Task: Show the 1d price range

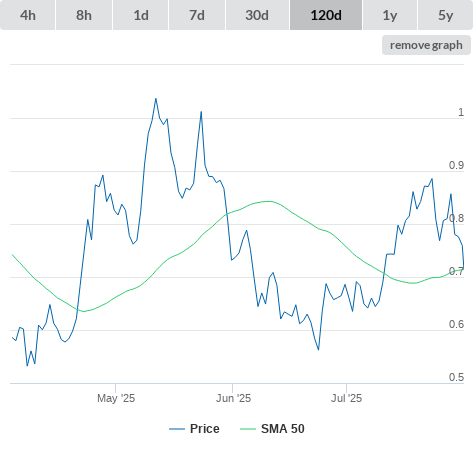Action: (141, 15)
